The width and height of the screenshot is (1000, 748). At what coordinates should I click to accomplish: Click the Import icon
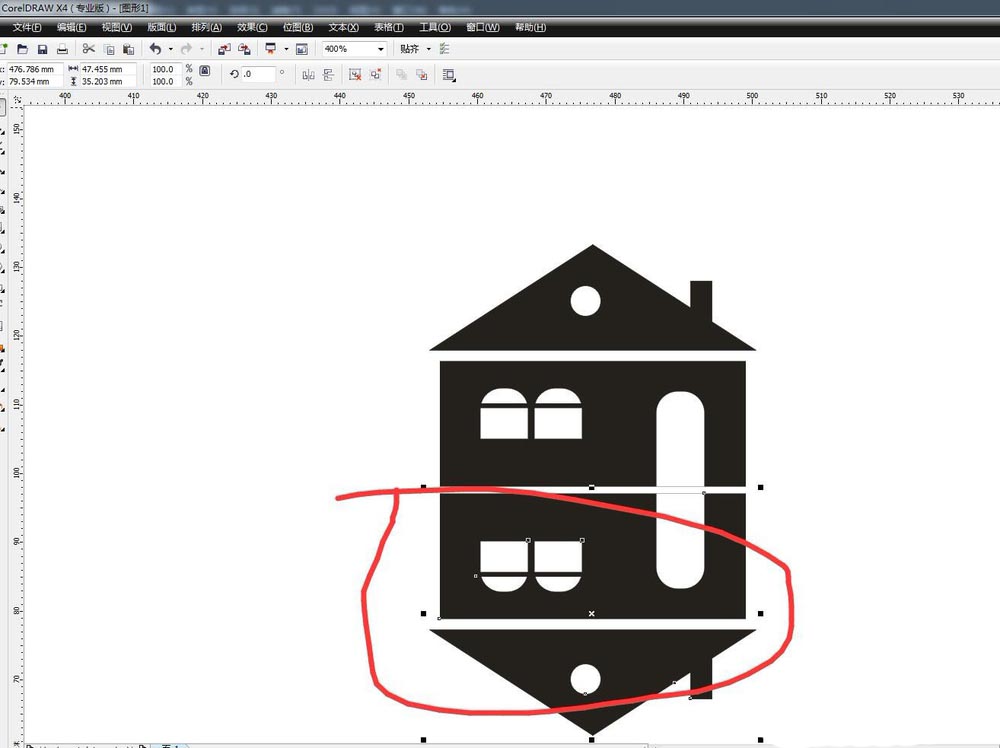224,49
